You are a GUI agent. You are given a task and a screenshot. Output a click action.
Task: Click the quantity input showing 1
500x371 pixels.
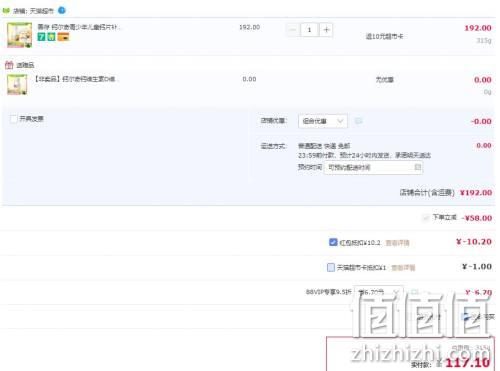click(309, 30)
